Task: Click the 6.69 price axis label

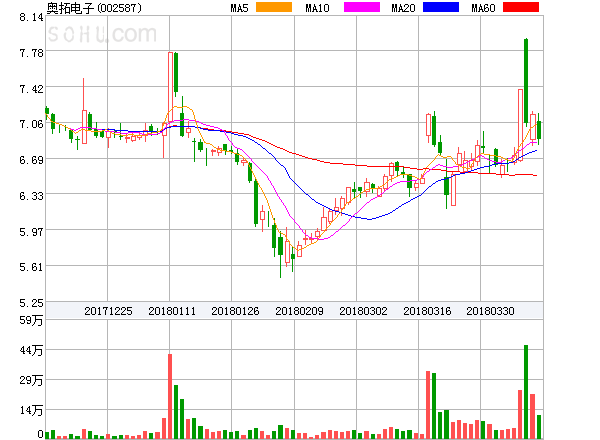Action: point(31,160)
